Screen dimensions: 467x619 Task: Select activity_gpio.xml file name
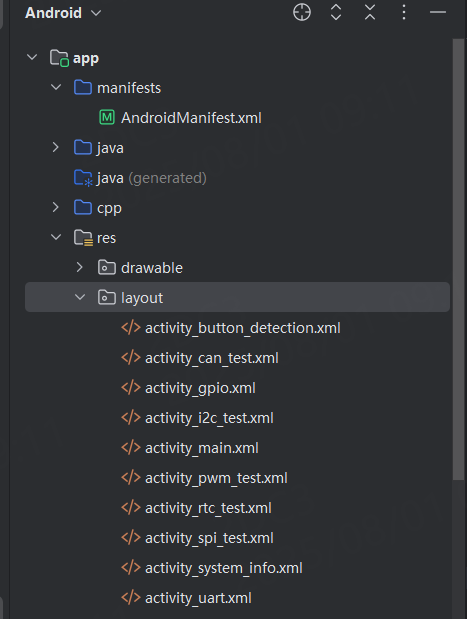pyautogui.click(x=201, y=388)
